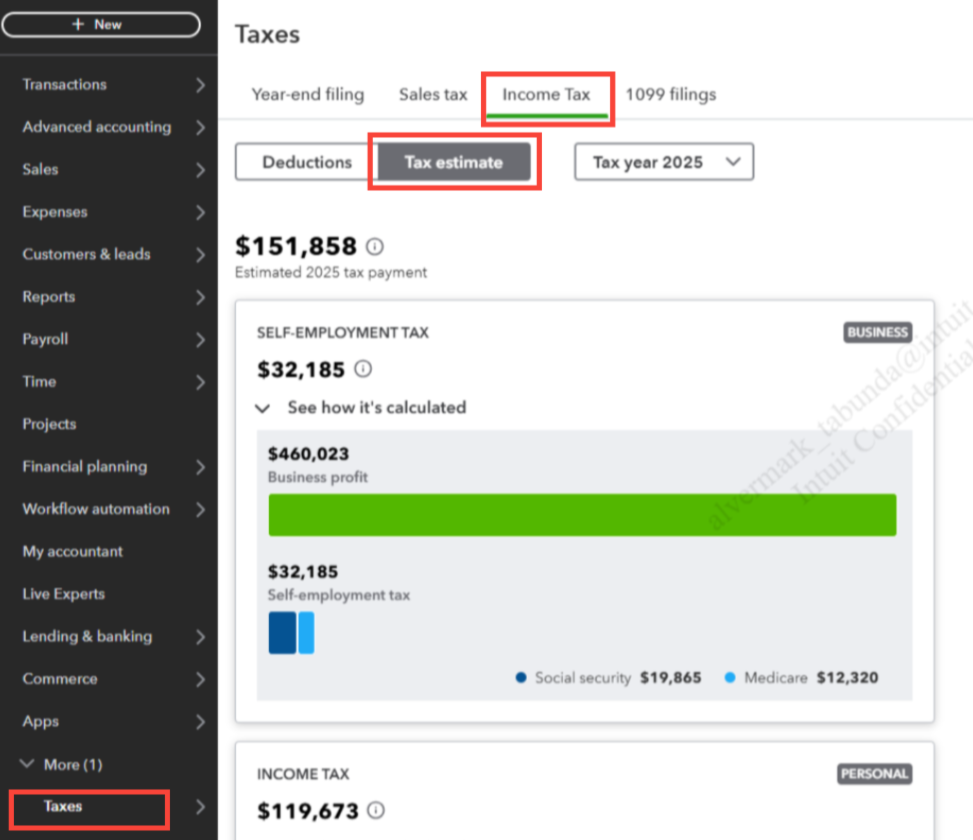Screen dimensions: 973x840
Task: Open Commerce in the sidebar
Action: point(60,679)
